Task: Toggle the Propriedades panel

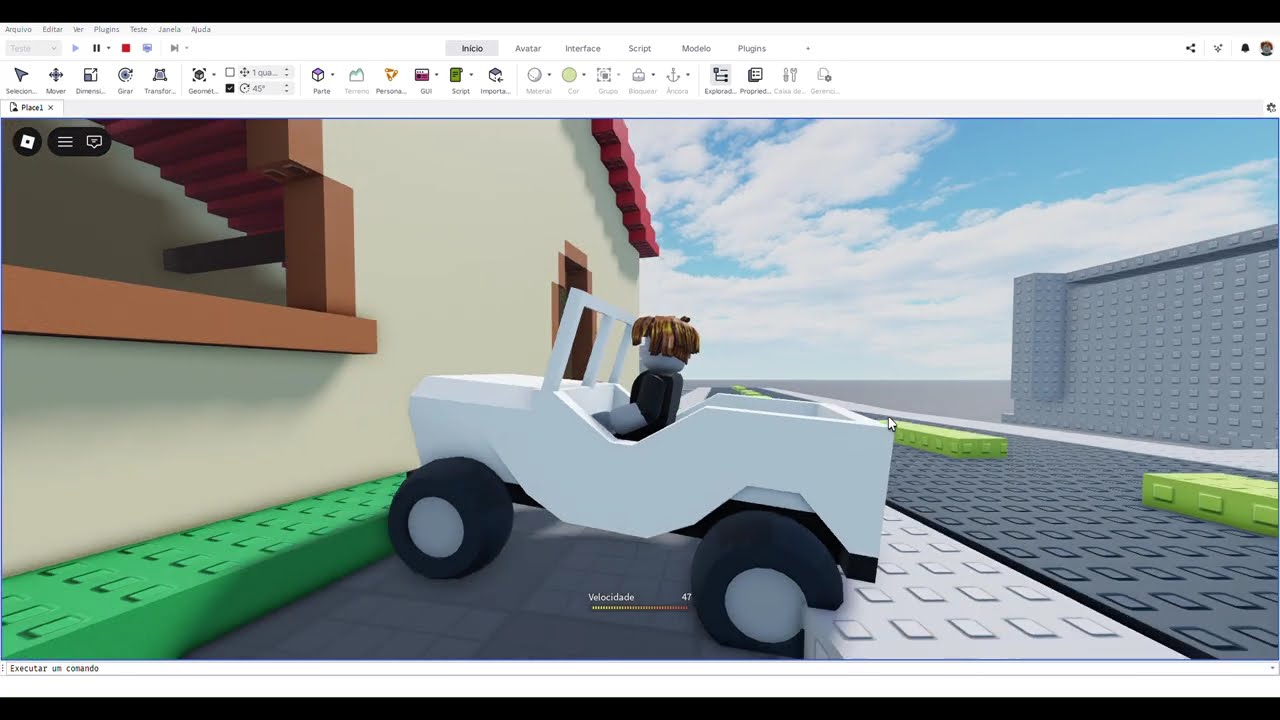Action: point(755,80)
